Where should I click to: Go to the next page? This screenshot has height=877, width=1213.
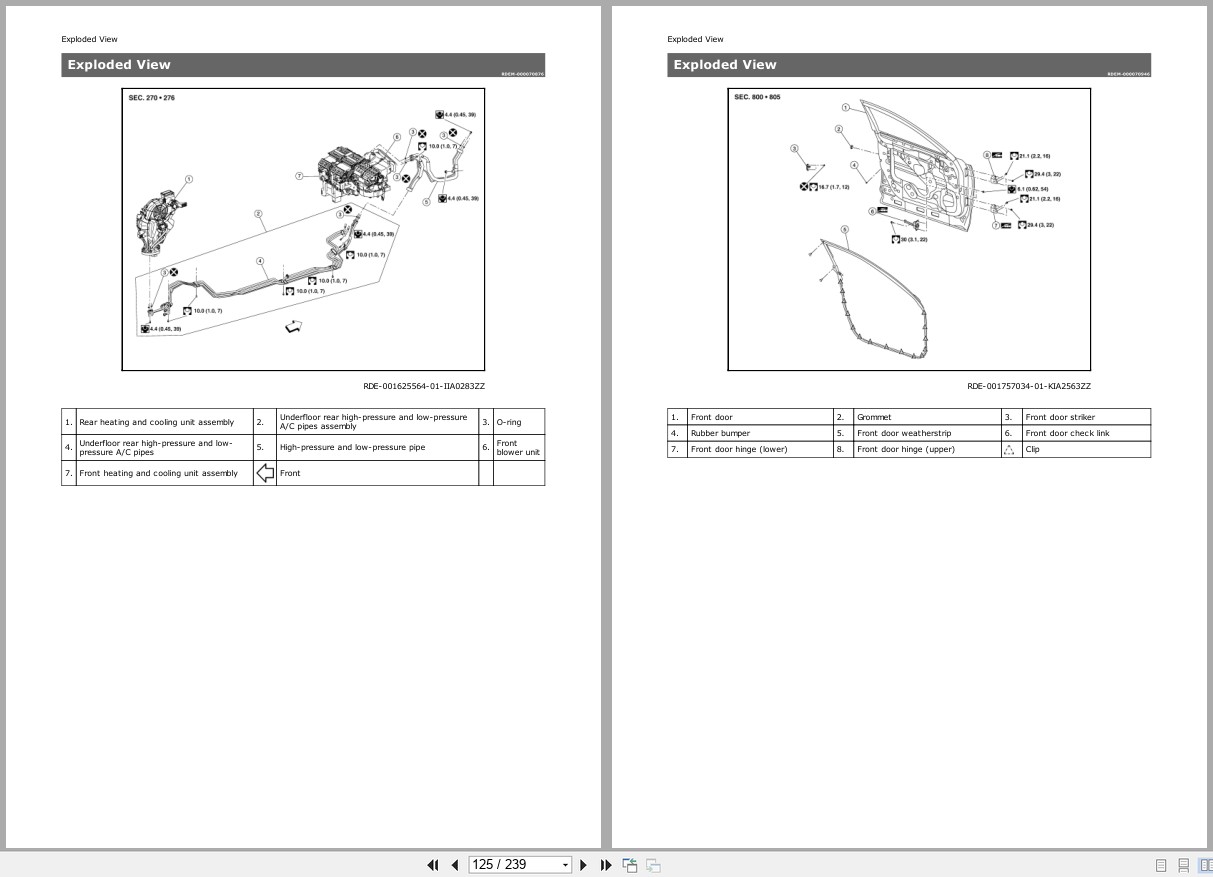(x=584, y=865)
